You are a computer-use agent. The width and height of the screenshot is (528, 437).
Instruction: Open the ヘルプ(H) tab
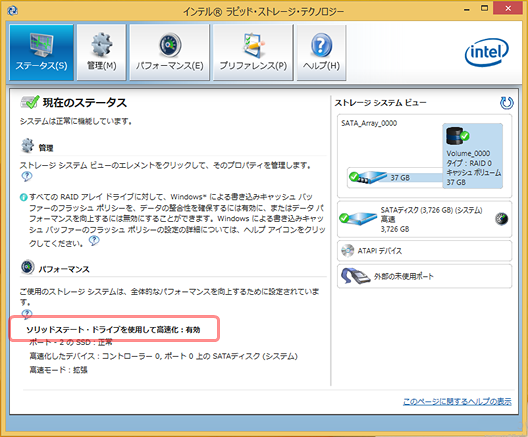321,52
